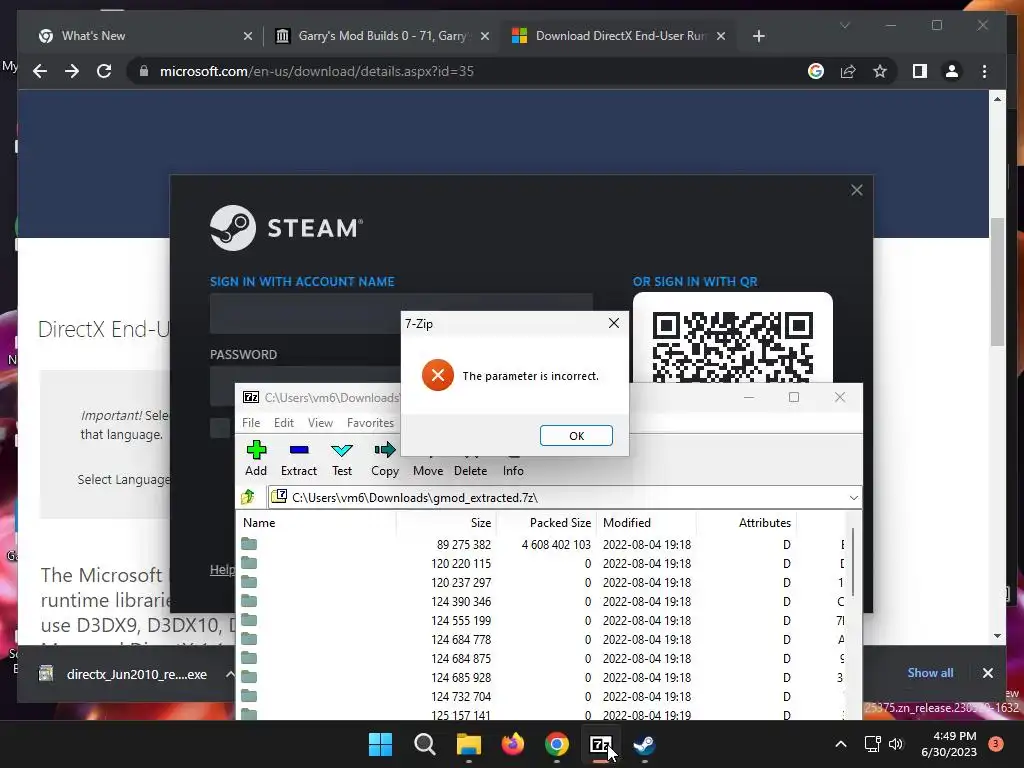Viewport: 1024px width, 768px height.
Task: Select the folder with size 124 555 199
Action: (x=542, y=620)
